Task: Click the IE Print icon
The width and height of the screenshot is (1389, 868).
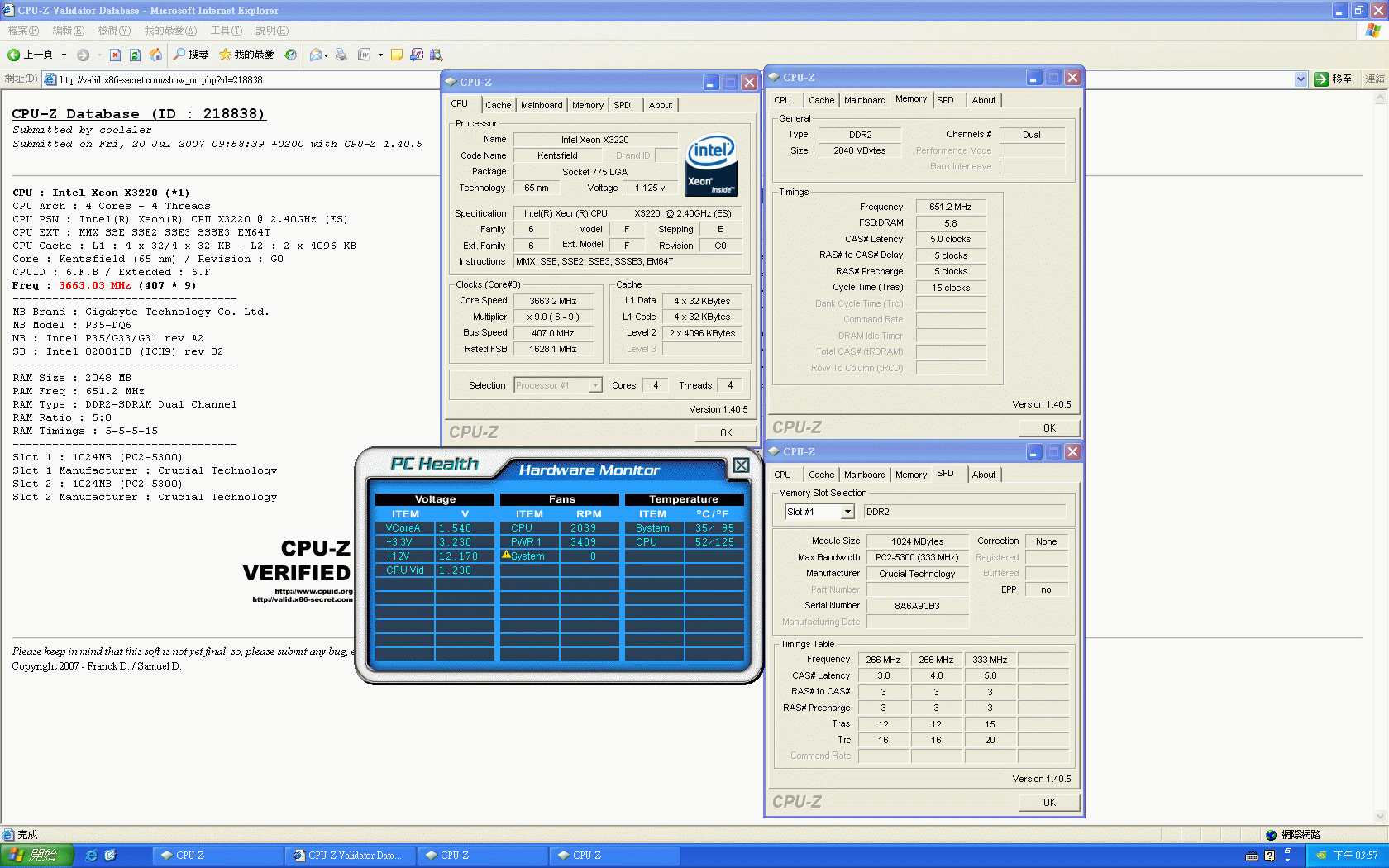Action: tap(341, 55)
